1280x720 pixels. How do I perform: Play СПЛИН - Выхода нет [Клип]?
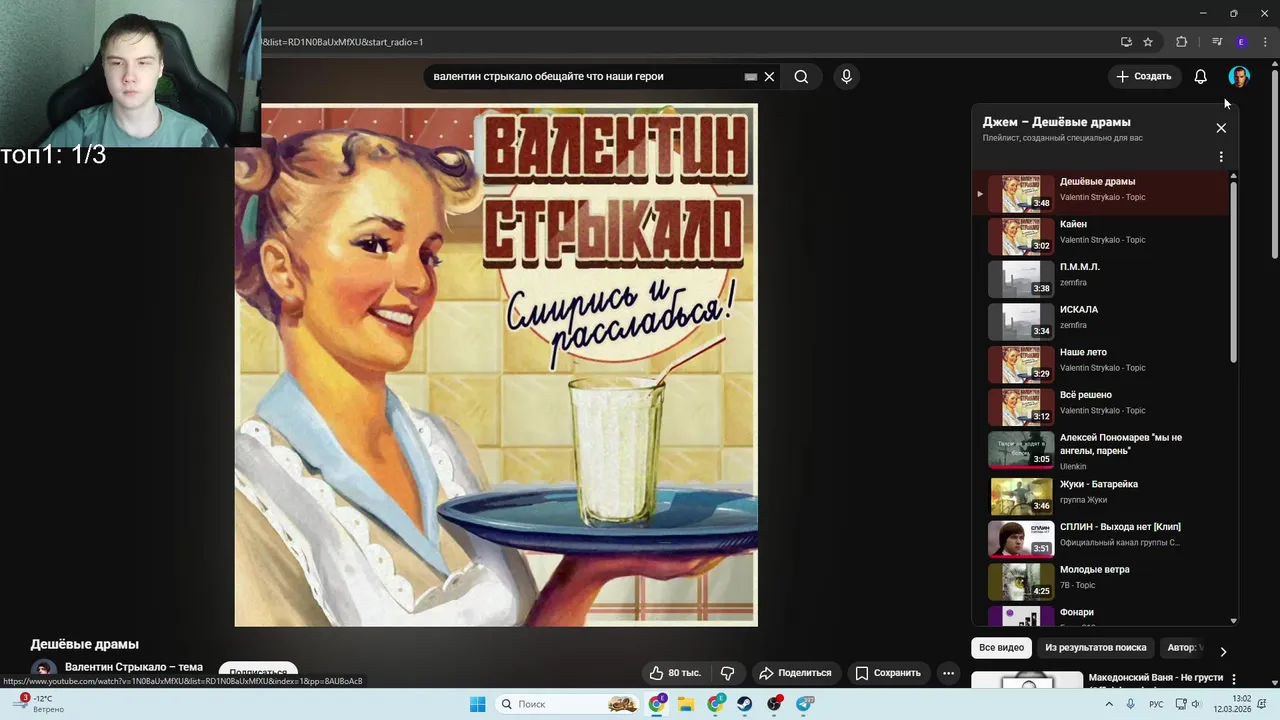click(x=1101, y=539)
